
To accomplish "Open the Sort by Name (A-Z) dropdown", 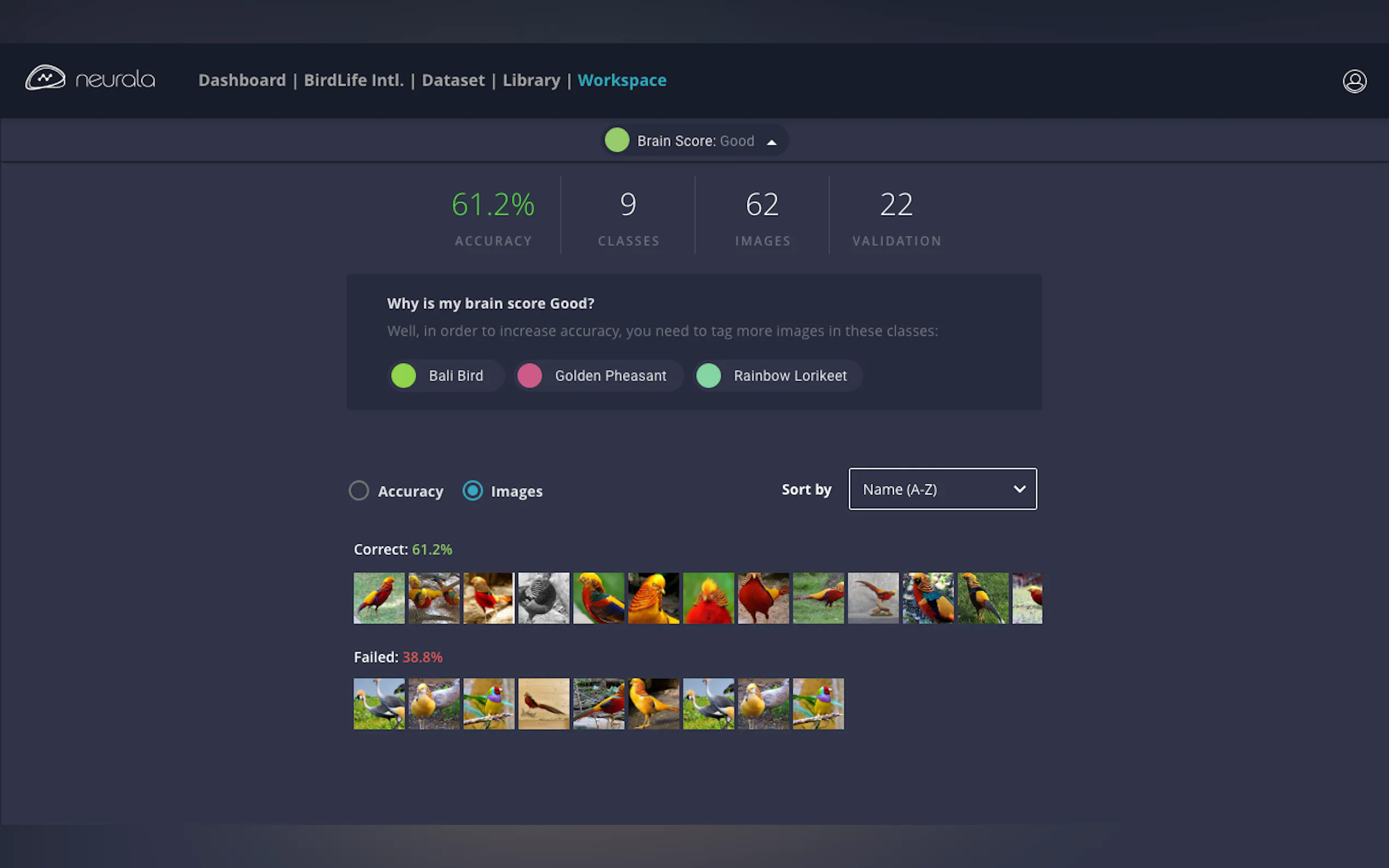I will pos(942,489).
